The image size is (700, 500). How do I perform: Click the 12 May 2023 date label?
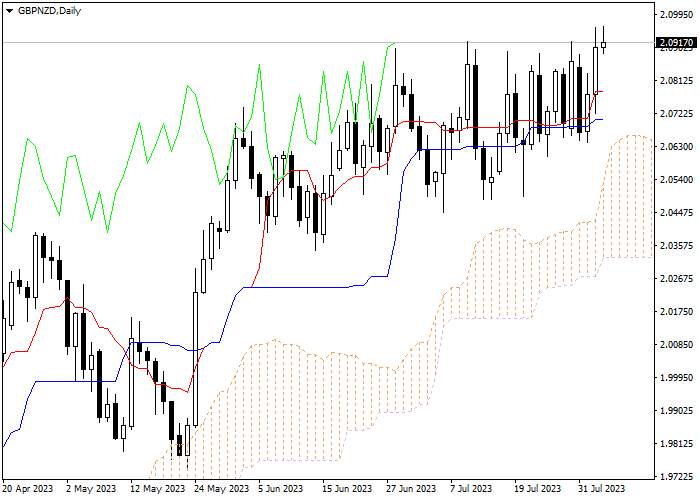click(157, 488)
